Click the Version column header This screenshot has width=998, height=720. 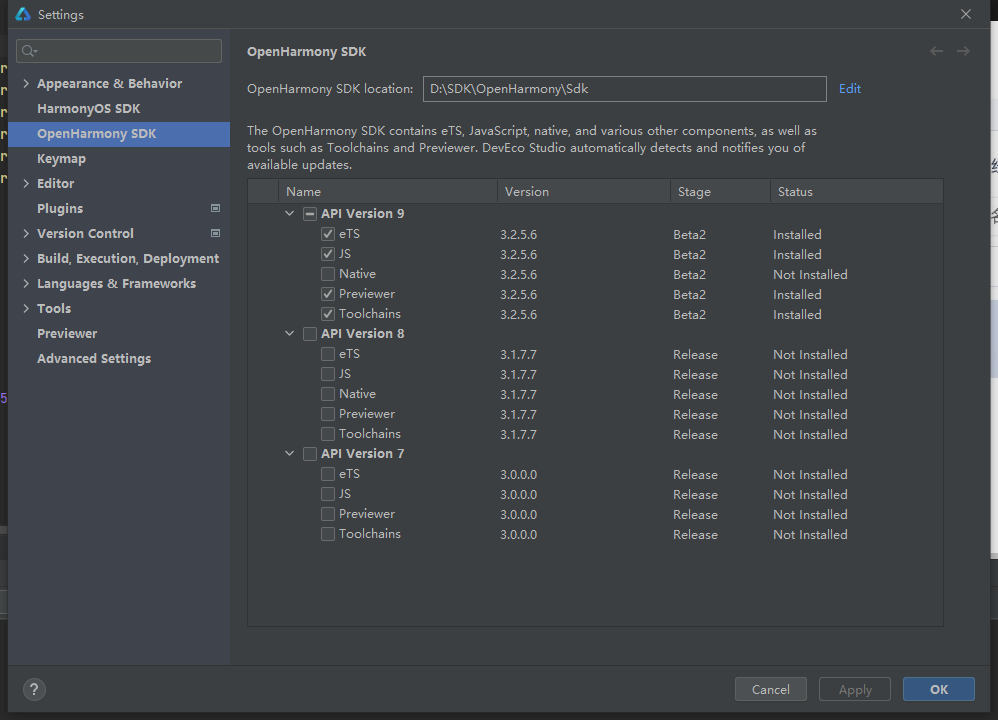(584, 192)
